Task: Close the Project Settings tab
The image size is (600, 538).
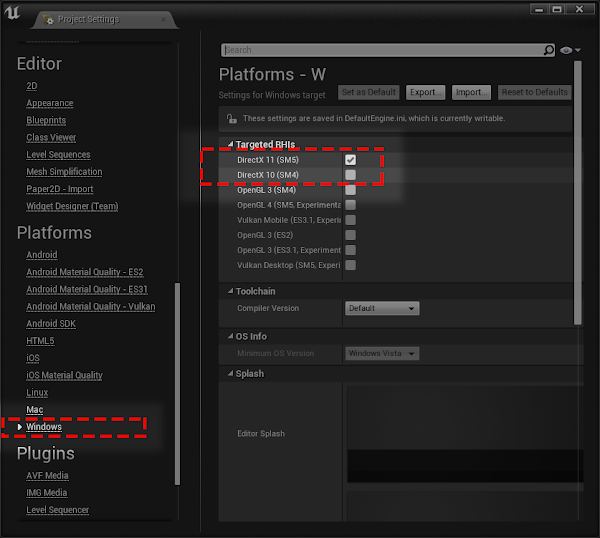Action: point(163,19)
